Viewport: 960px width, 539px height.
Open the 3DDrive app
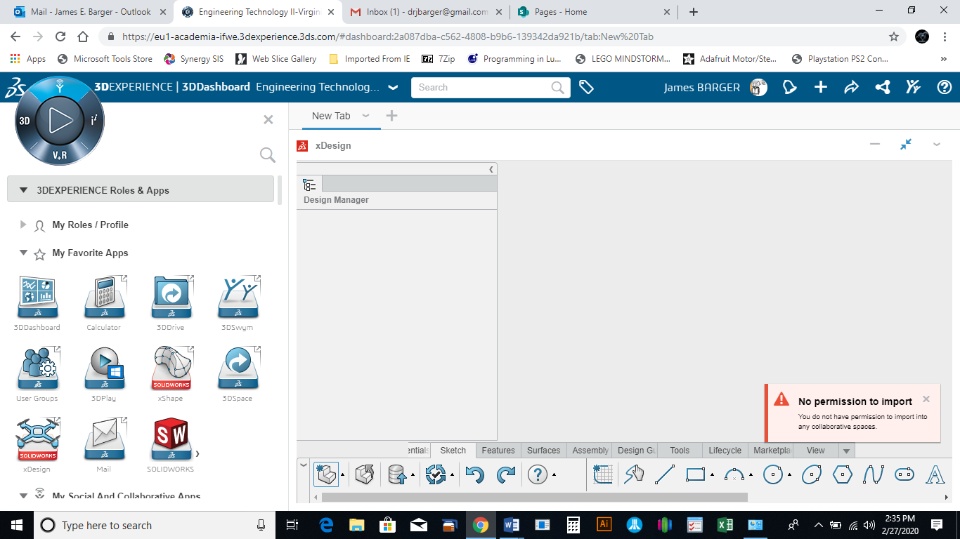pos(171,298)
